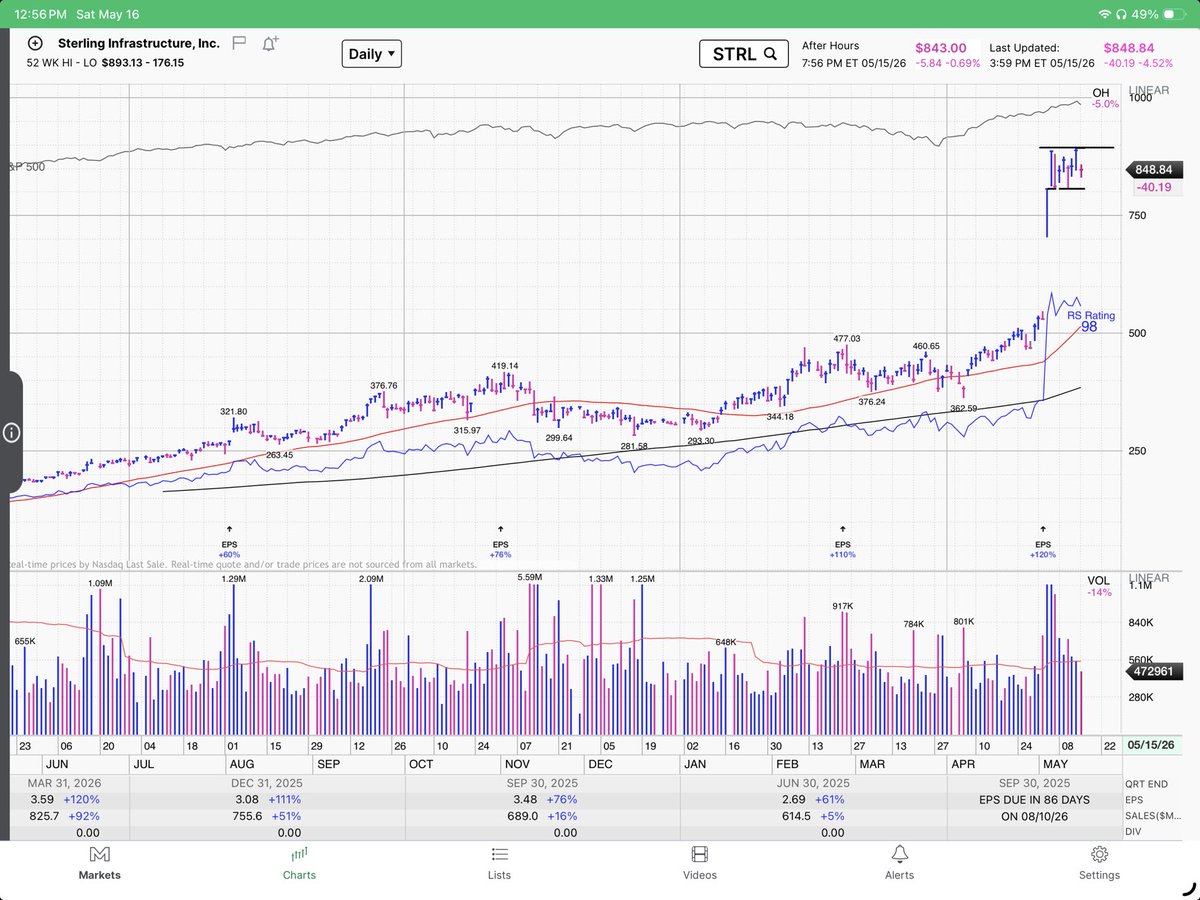Tap the status bar clock 12:56 PM

coord(42,15)
